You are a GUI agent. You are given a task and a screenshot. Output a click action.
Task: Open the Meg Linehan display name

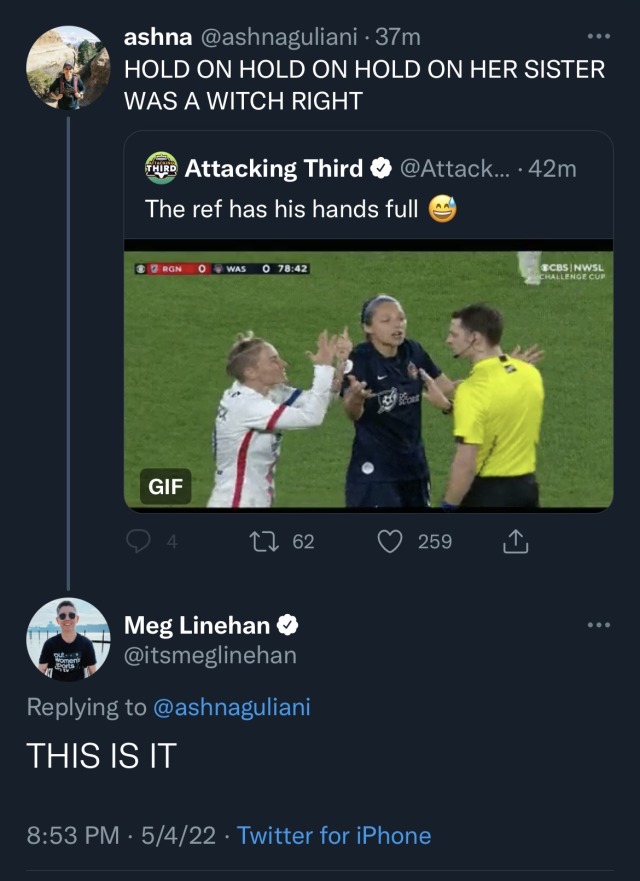pyautogui.click(x=197, y=626)
